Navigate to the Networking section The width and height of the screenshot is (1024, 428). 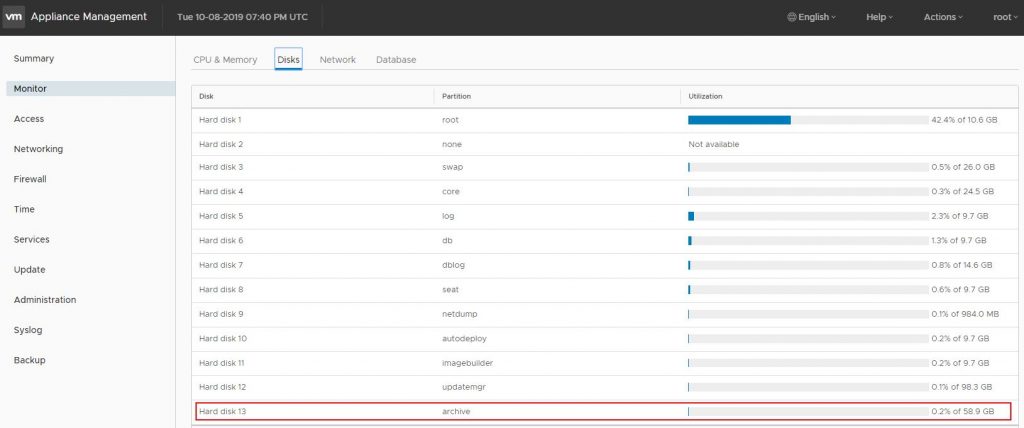click(x=38, y=149)
